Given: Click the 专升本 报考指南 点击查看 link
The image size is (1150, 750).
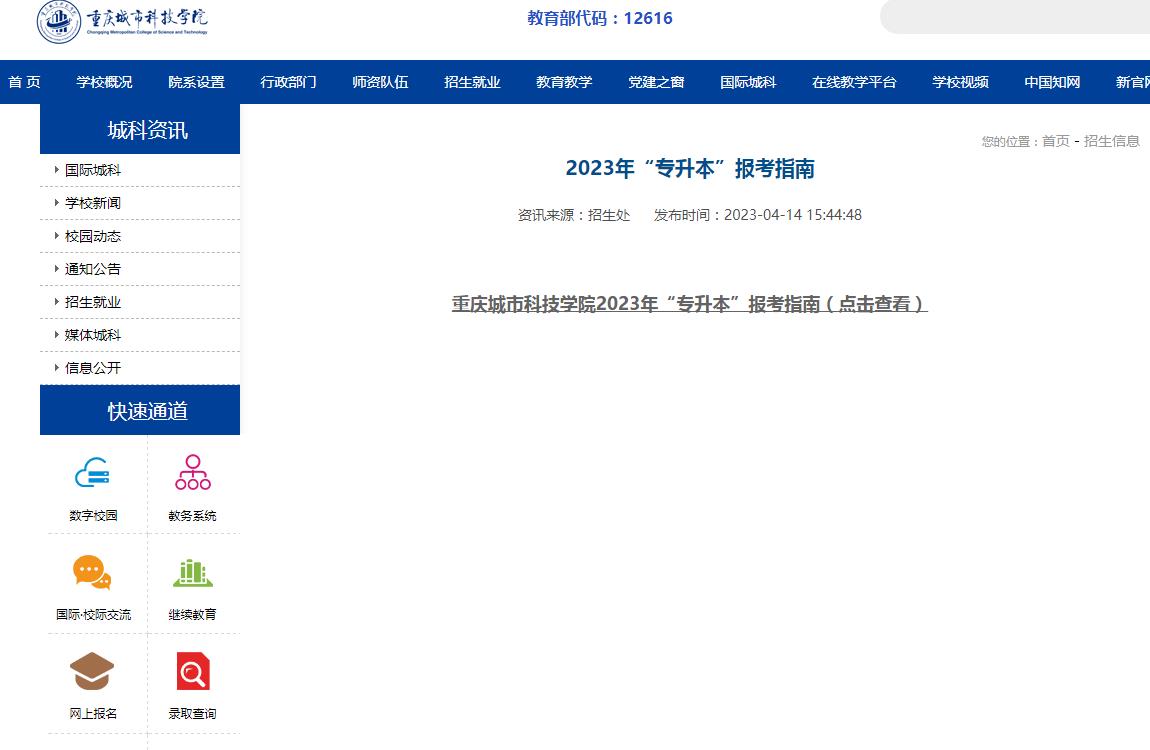Looking at the screenshot, I should (x=689, y=304).
